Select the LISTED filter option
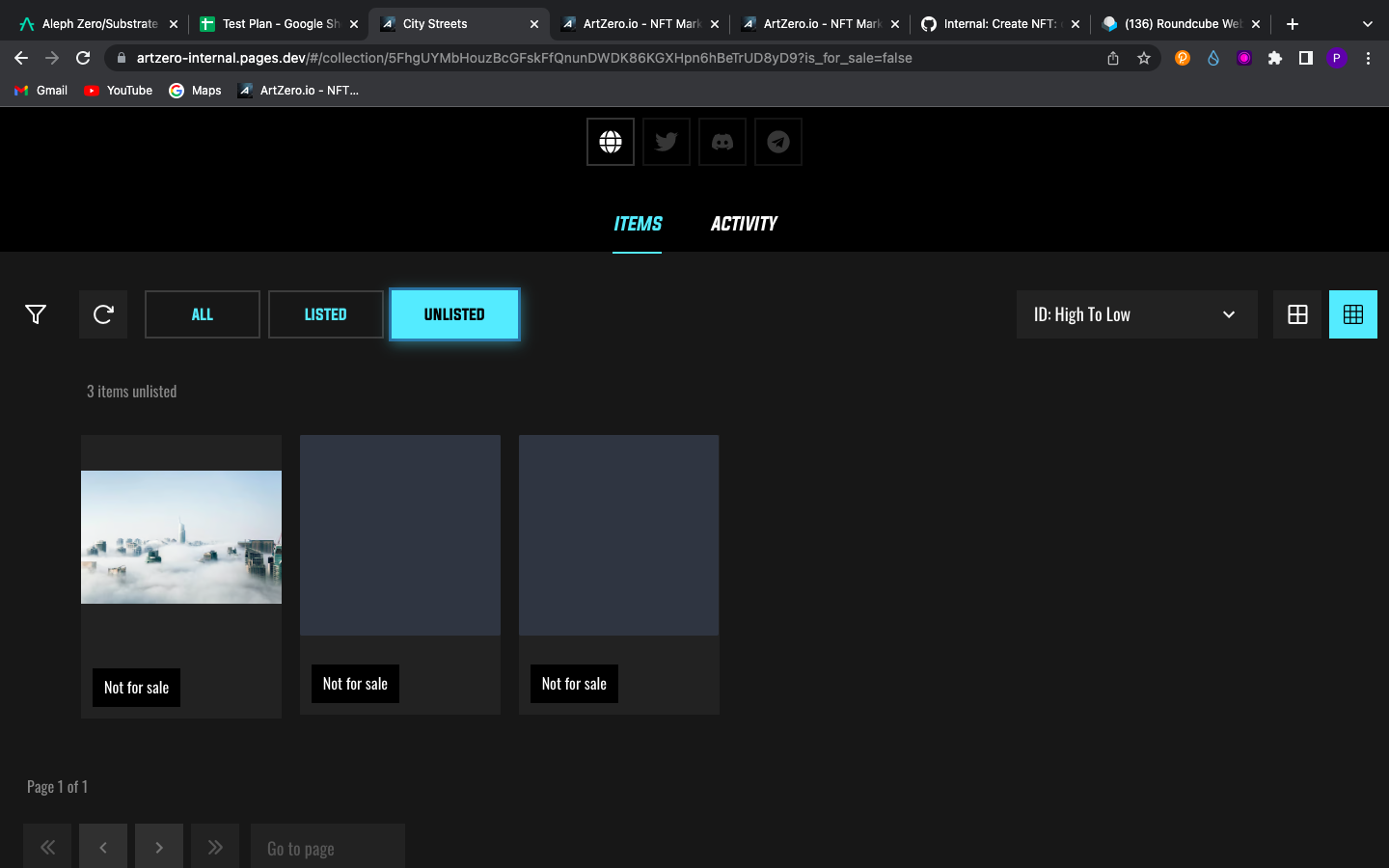 click(x=325, y=313)
